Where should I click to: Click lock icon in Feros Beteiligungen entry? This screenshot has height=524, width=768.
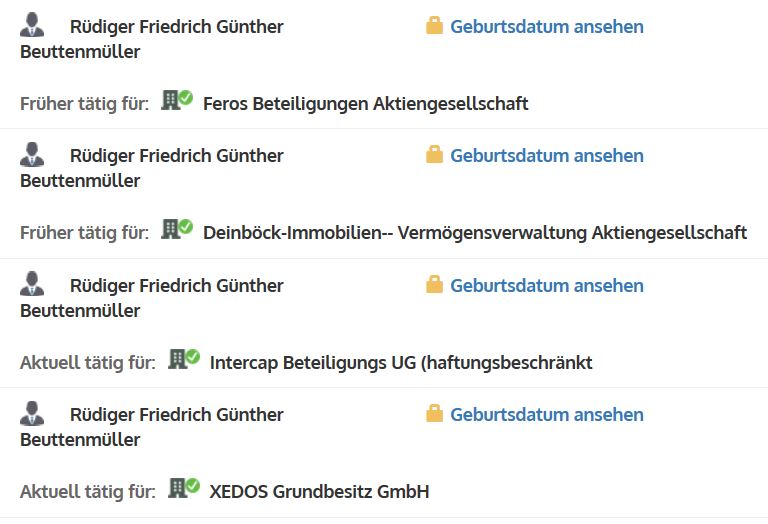[434, 26]
